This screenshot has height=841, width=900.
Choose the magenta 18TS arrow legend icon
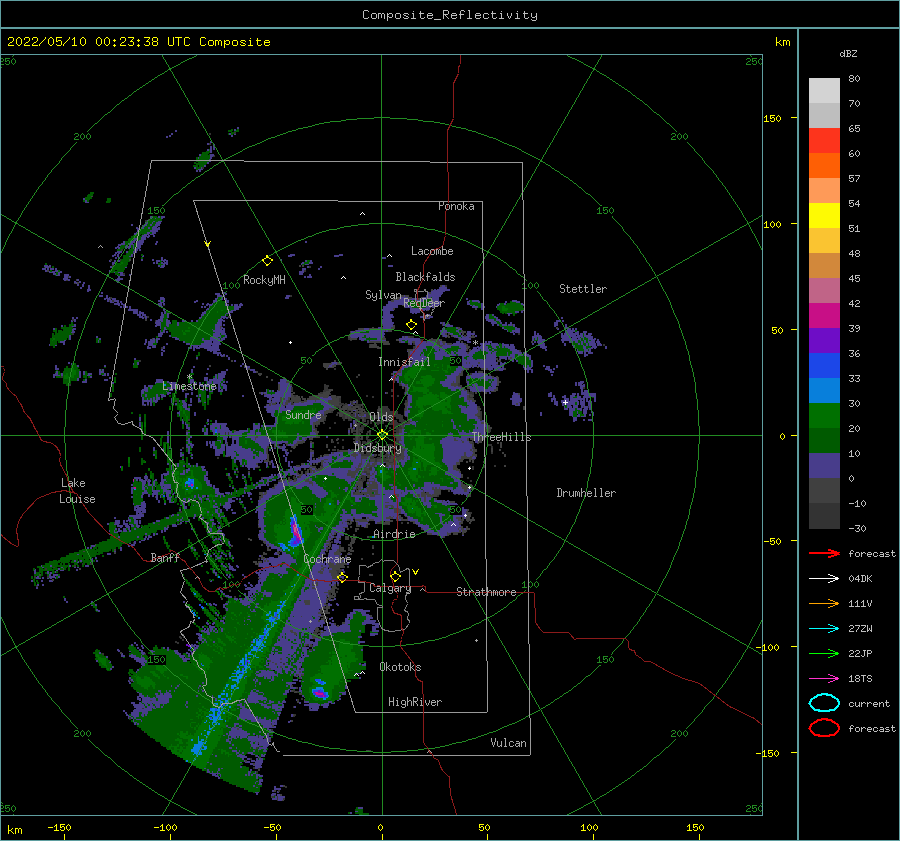pos(824,679)
